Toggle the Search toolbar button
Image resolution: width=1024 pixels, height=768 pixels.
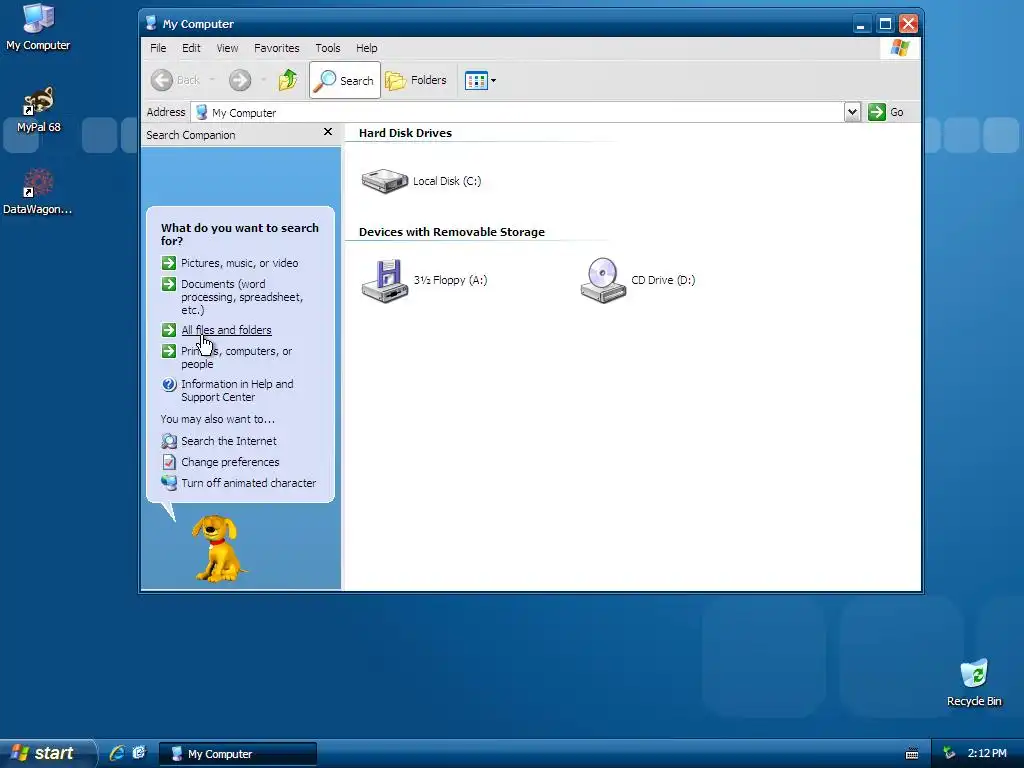point(345,80)
